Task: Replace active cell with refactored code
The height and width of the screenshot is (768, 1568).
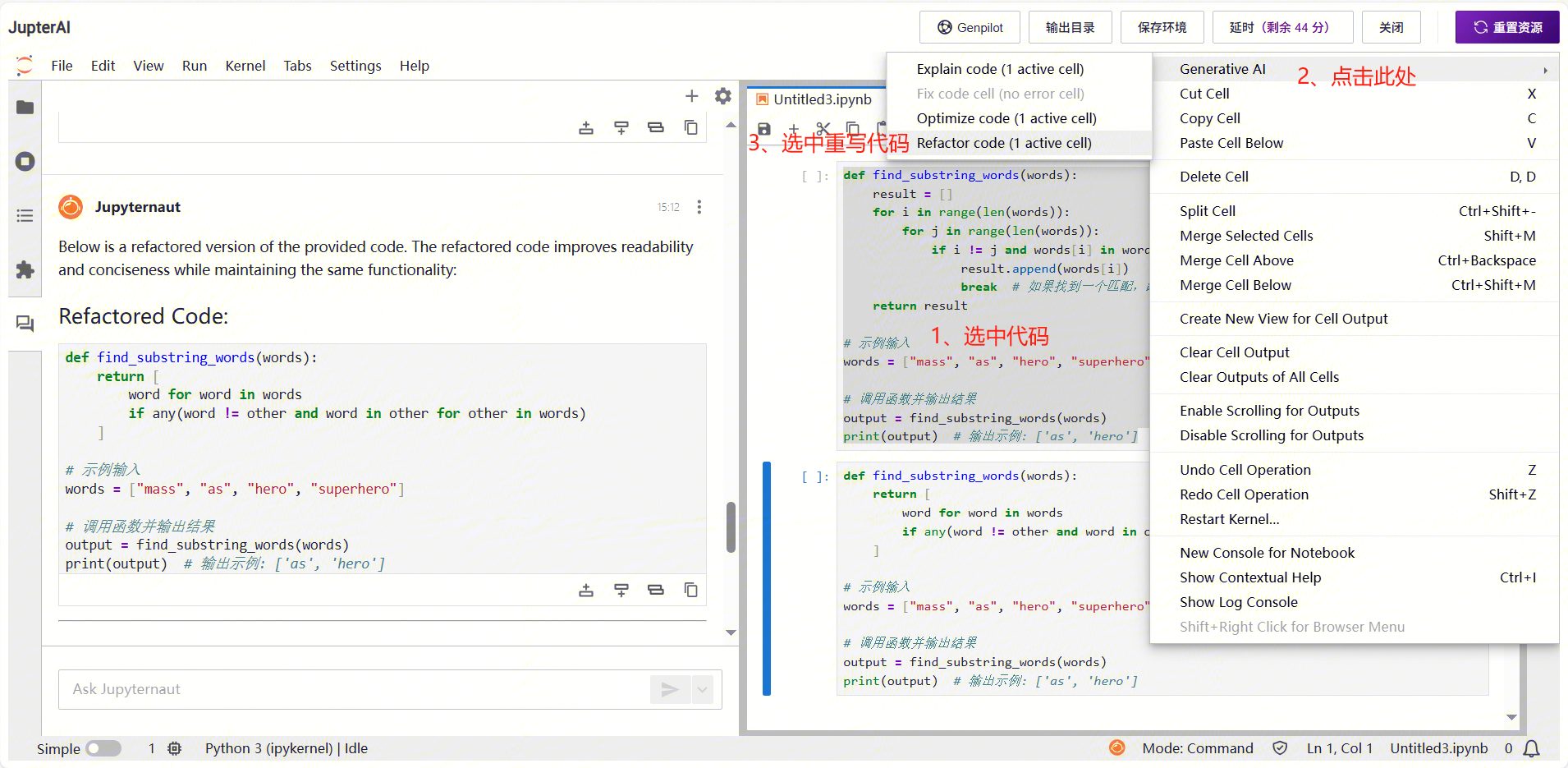Action: click(656, 590)
